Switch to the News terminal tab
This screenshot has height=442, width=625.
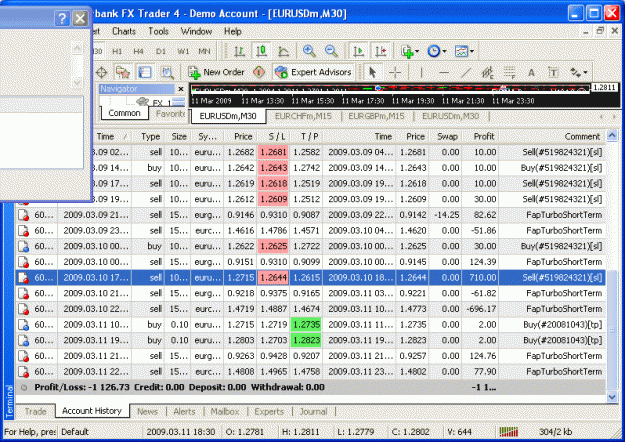147,411
